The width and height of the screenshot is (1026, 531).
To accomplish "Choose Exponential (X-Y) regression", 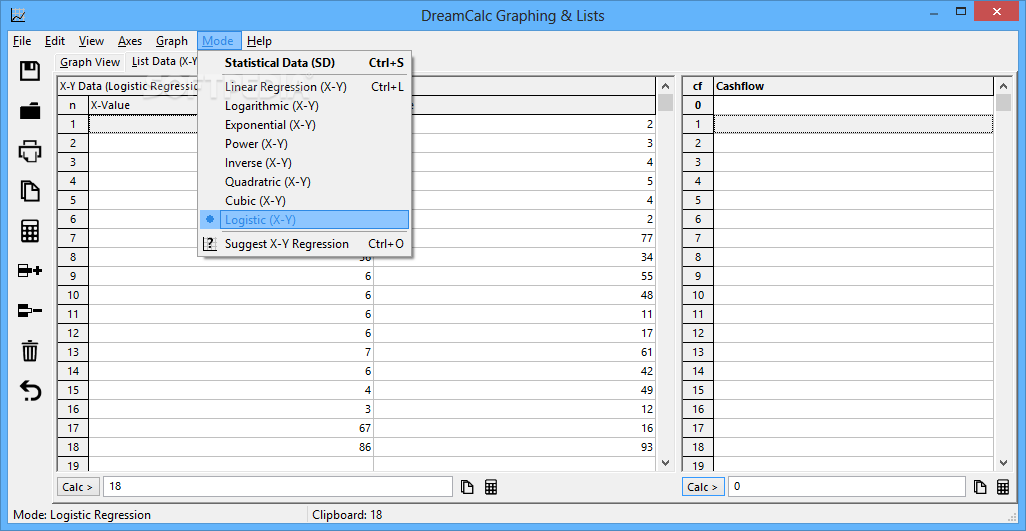I will 305,124.
